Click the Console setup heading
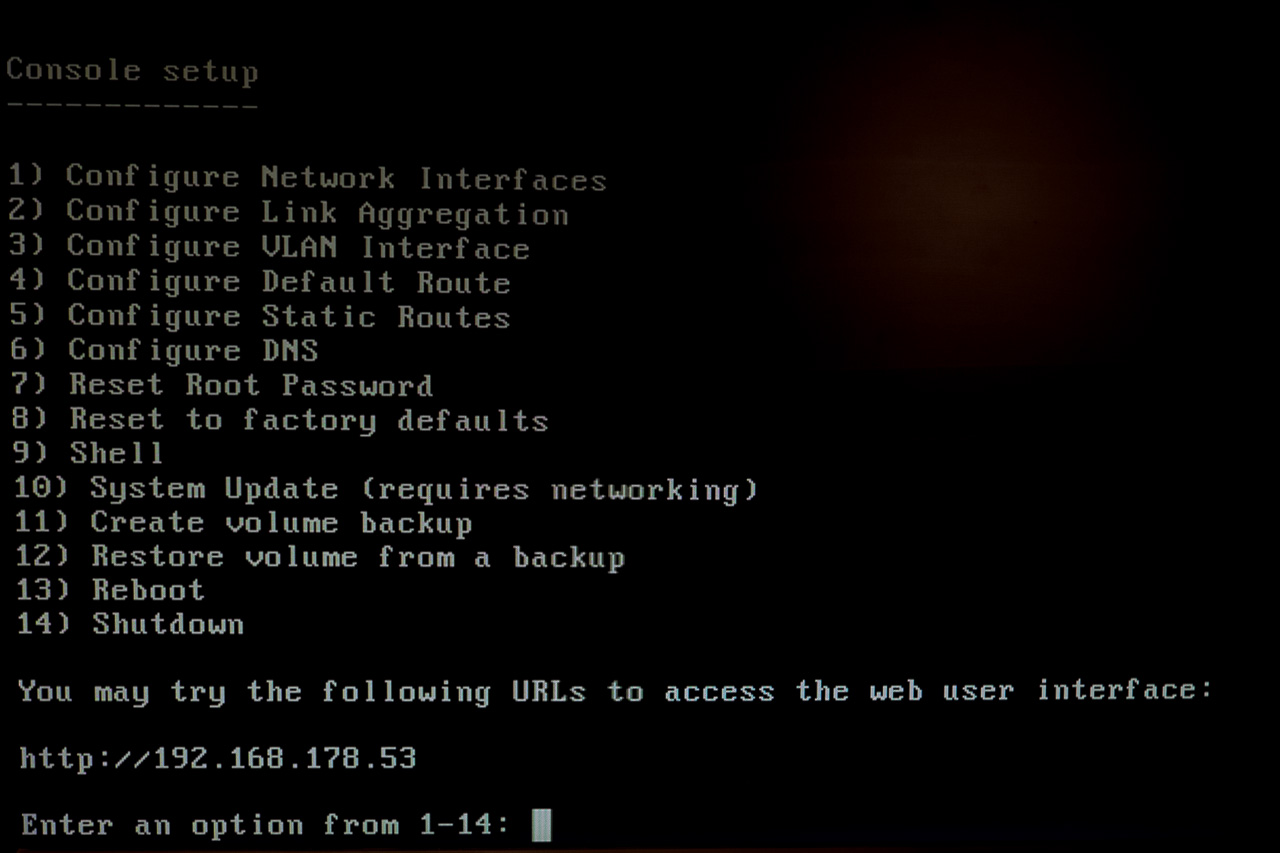 click(x=132, y=71)
